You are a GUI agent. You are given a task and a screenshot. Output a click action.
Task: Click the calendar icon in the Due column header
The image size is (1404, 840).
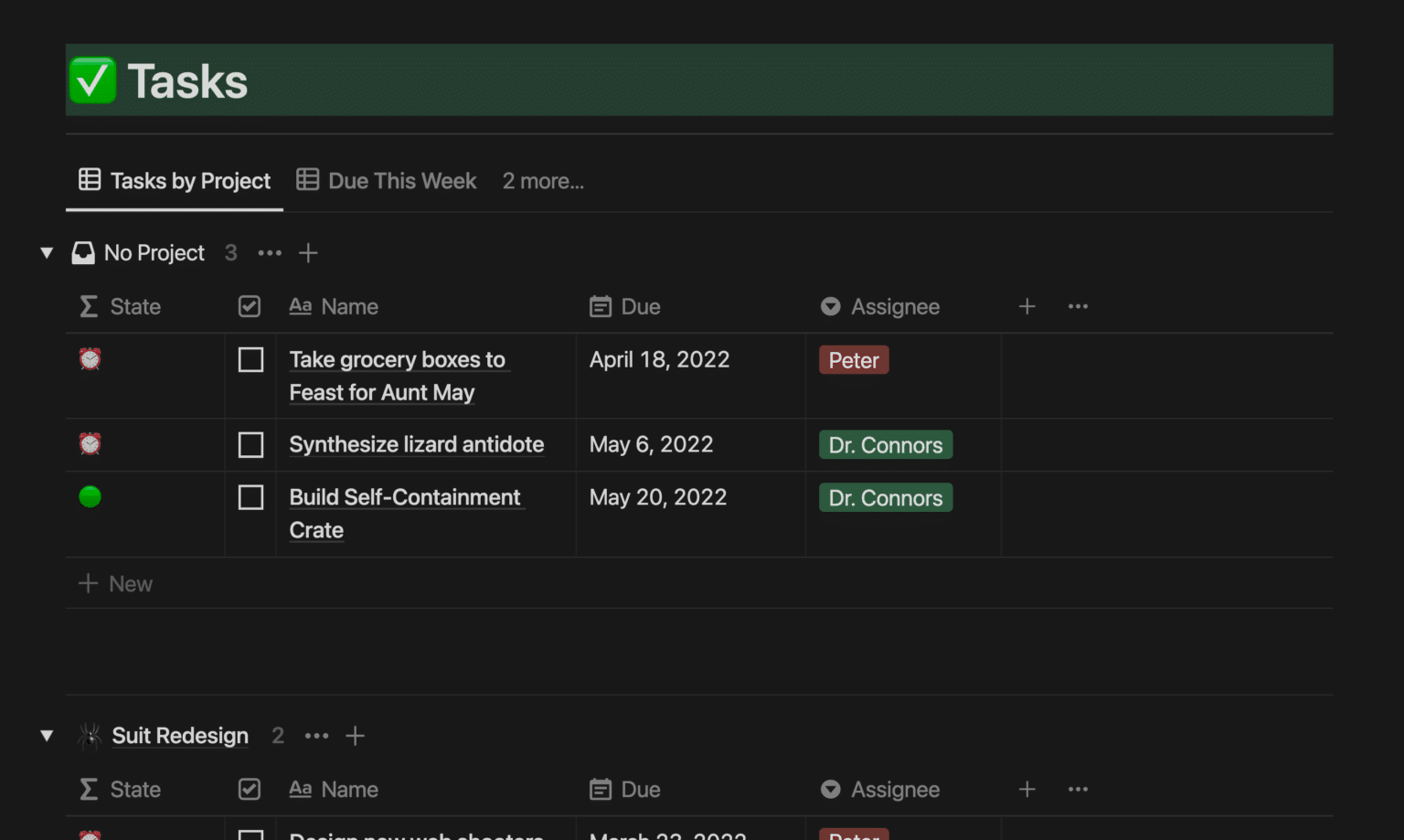pos(601,306)
